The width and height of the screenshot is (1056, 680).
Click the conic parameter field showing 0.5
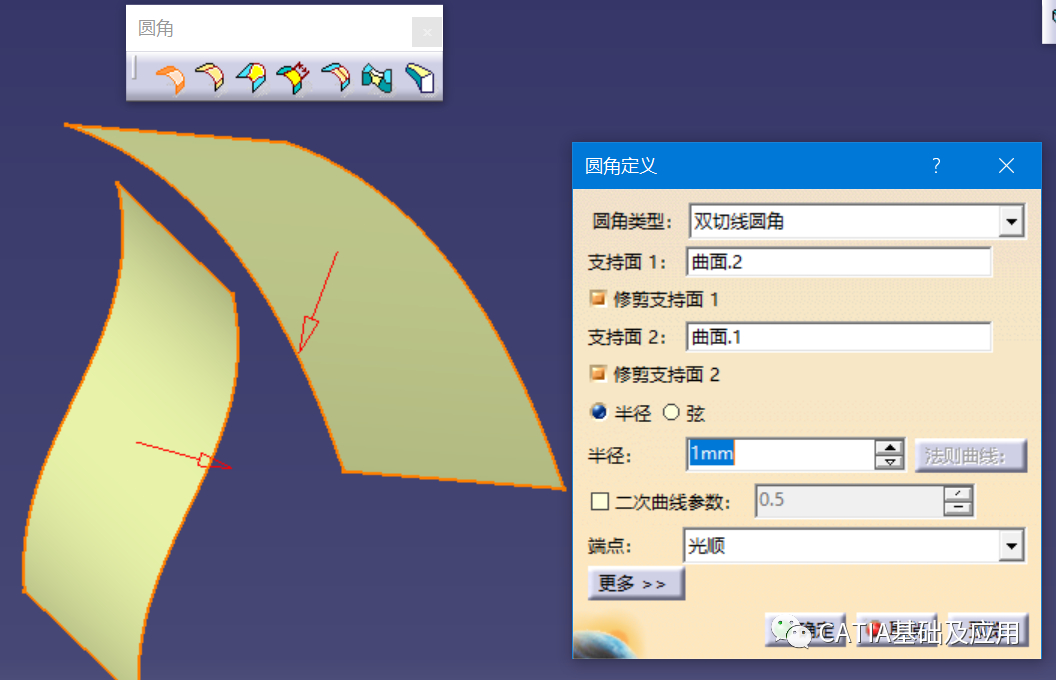click(x=849, y=500)
